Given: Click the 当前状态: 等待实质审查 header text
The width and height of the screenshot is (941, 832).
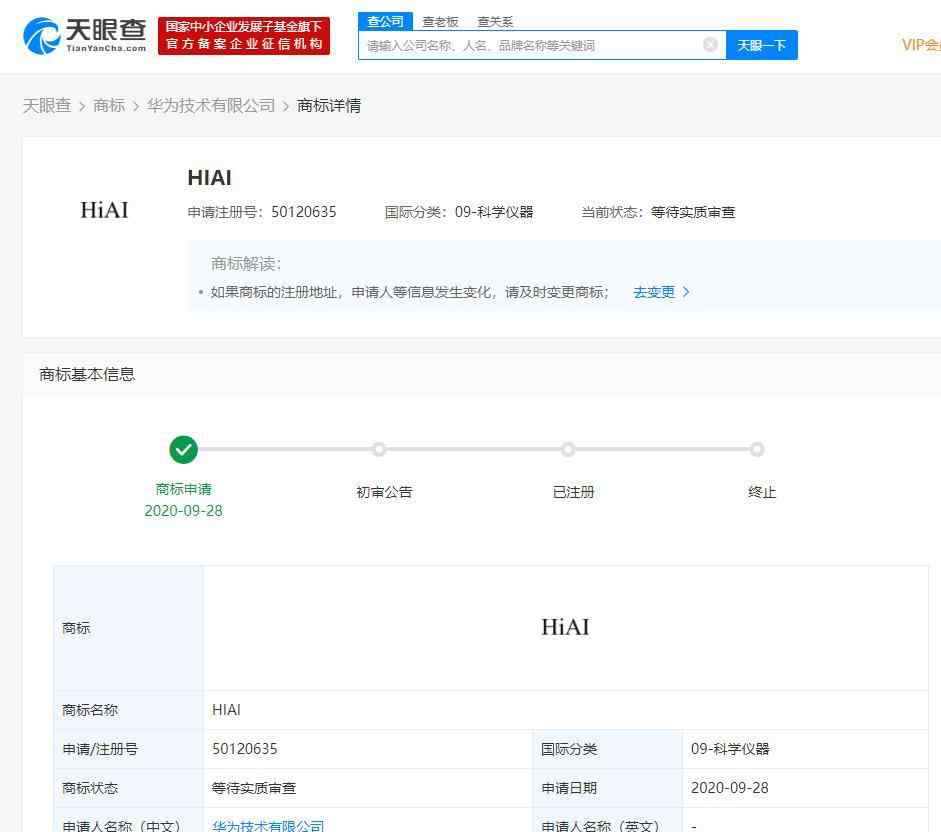Looking at the screenshot, I should point(658,213).
